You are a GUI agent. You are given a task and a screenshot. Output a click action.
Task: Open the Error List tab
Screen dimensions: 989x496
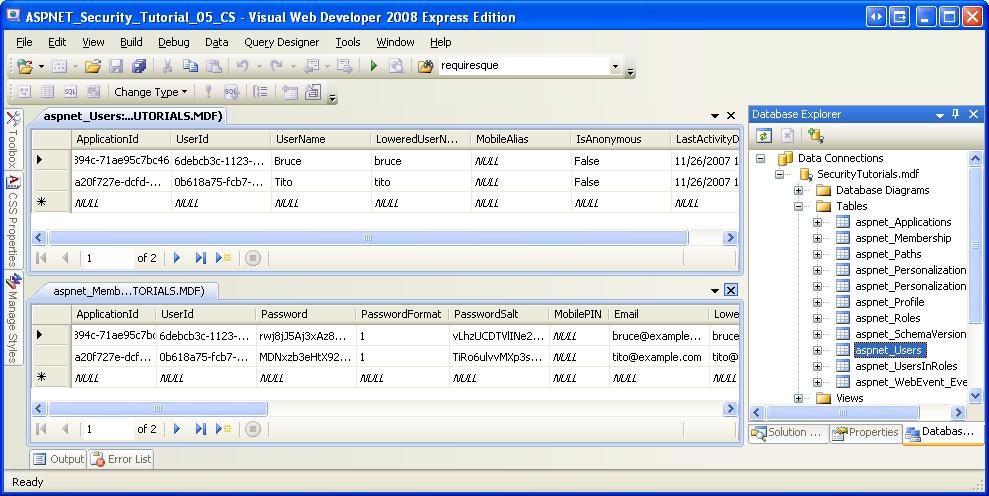pyautogui.click(x=121, y=459)
